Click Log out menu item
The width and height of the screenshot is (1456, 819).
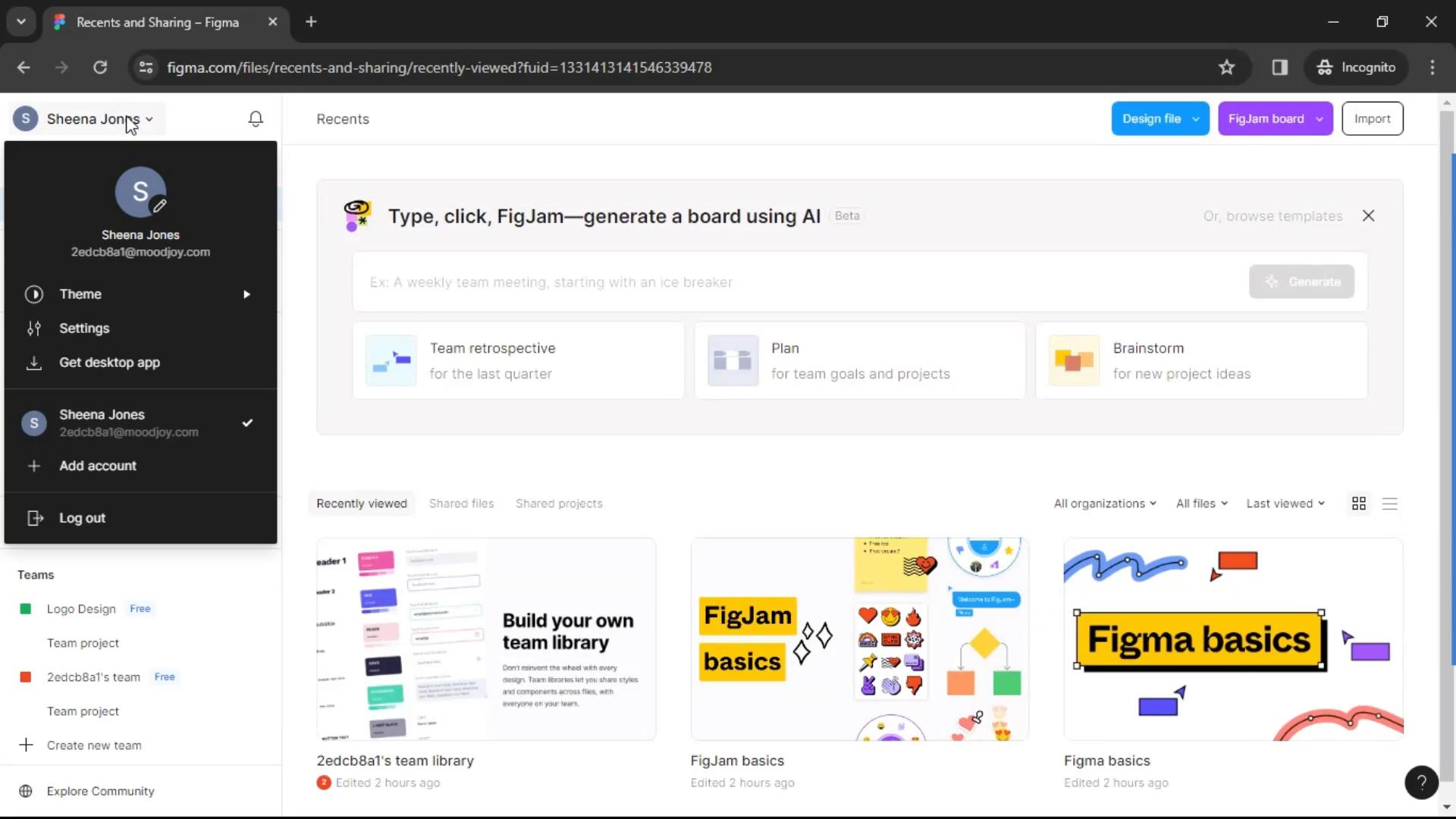82,517
